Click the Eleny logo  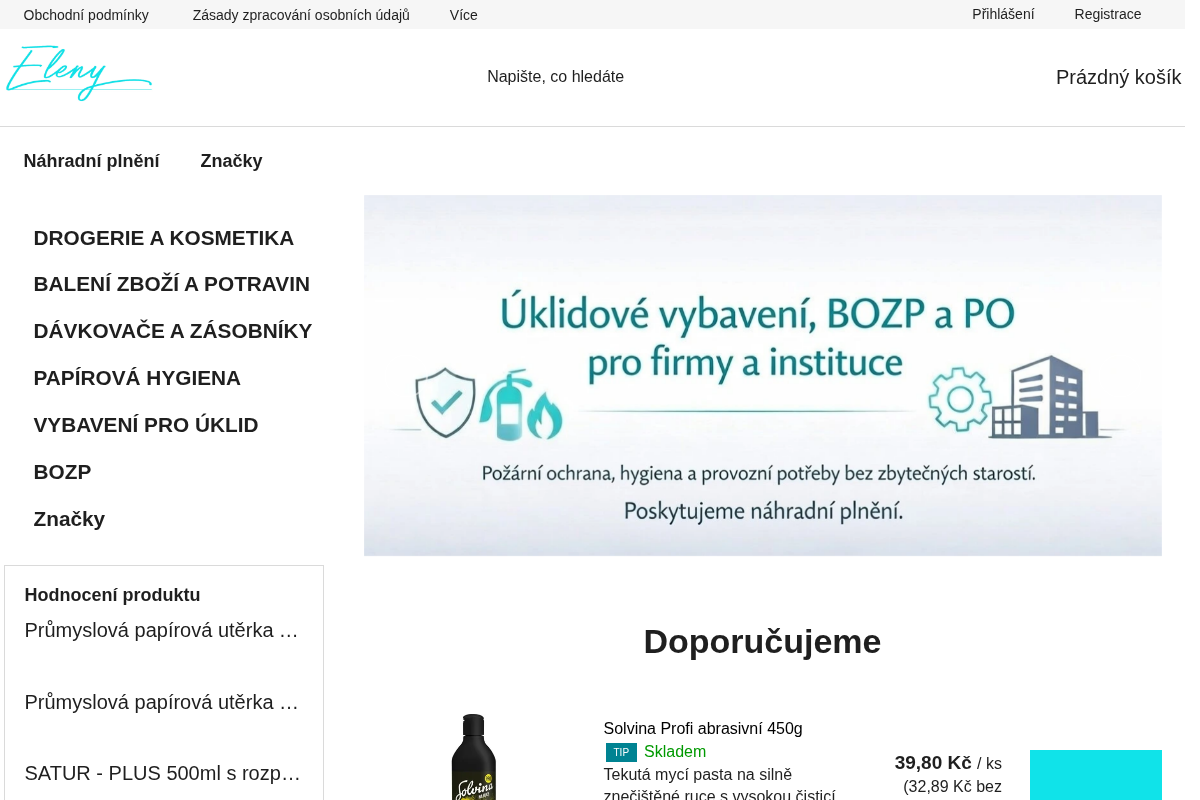coord(79,74)
